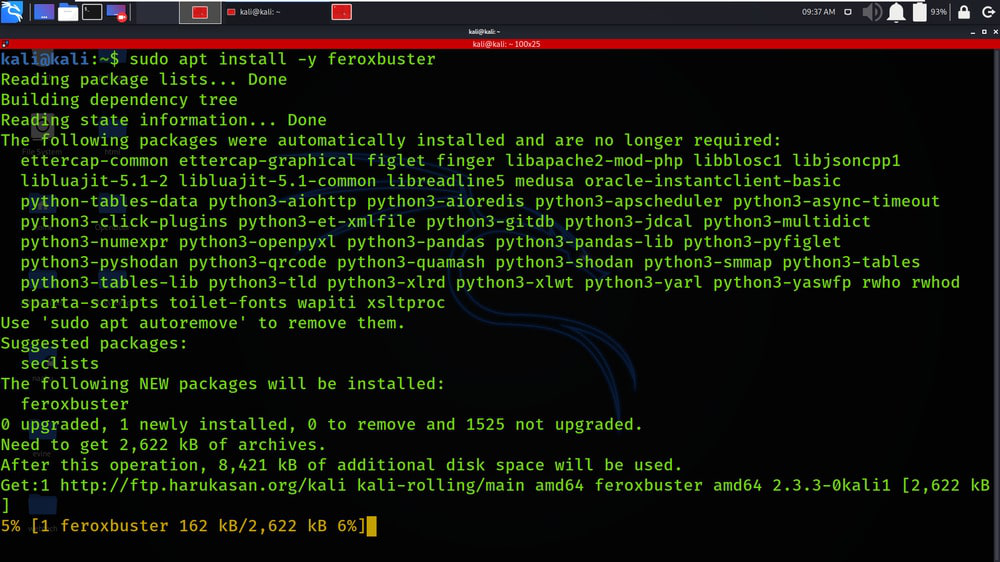Click the '5% [1 feroxbuster 162 kB/2,622 kB 6%]' progress line

pyautogui.click(x=183, y=526)
